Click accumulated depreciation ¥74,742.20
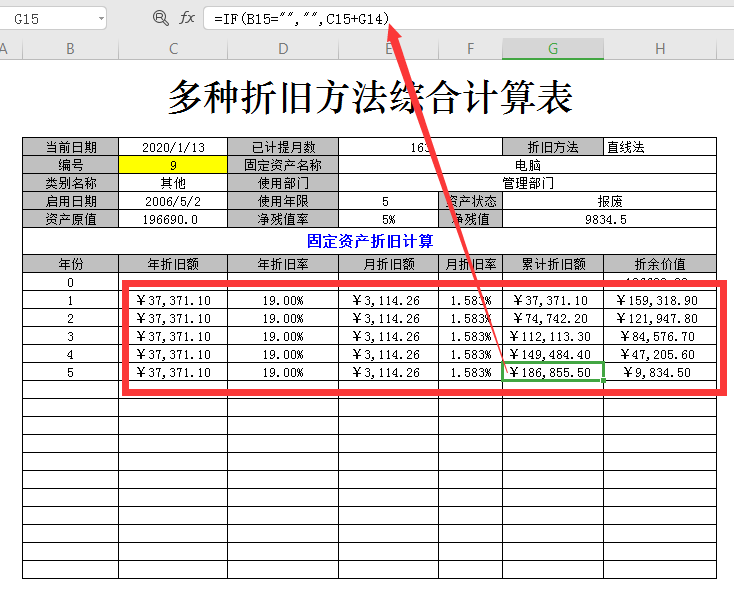Viewport: 734px width, 589px height. click(x=553, y=318)
